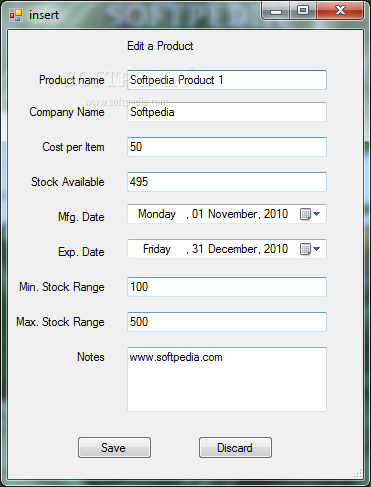Select 'Friday' in the Exp. Date
Viewport: 371px width, 487px height.
157,249
